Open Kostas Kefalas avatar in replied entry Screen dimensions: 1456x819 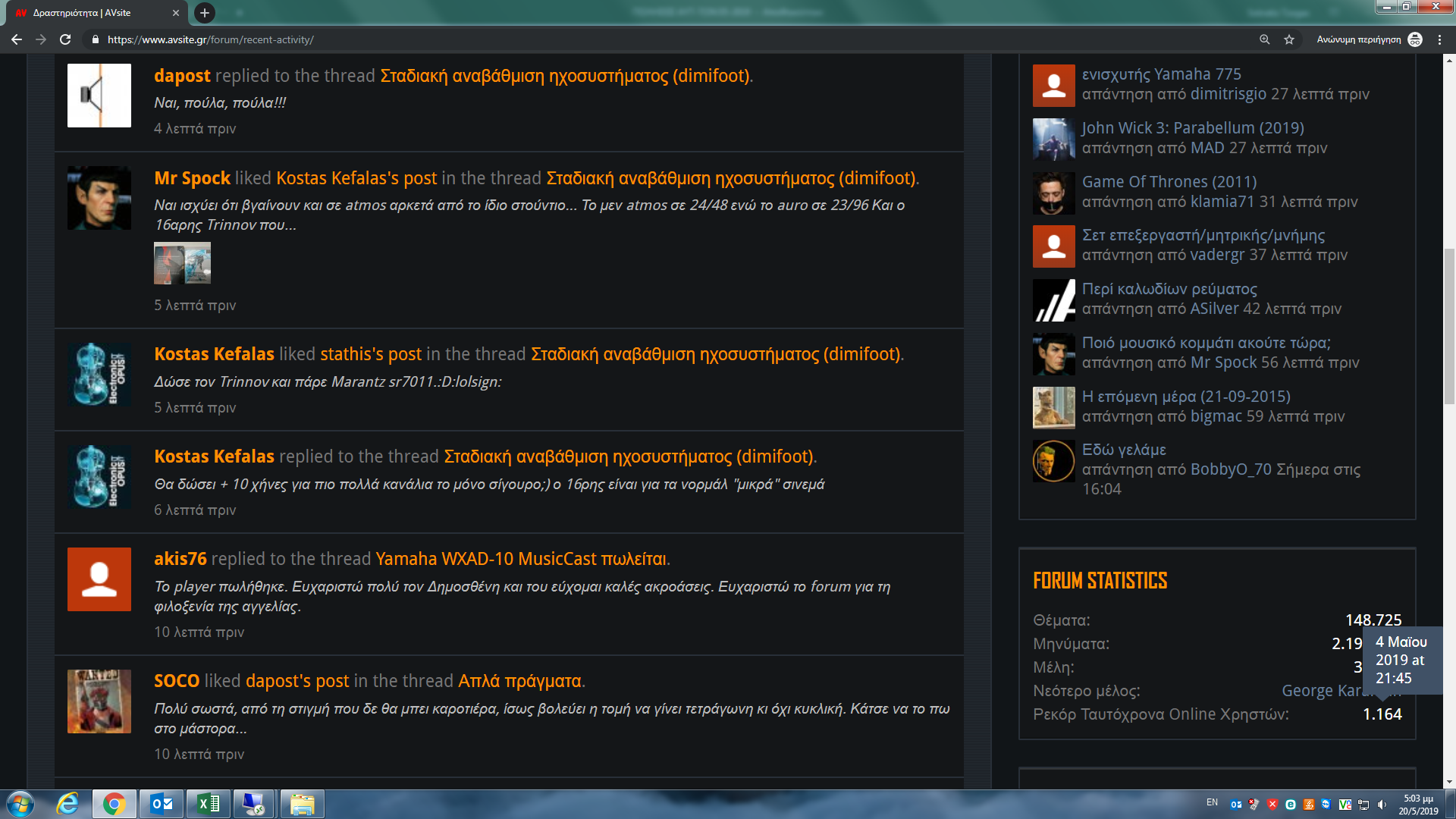pyautogui.click(x=99, y=477)
